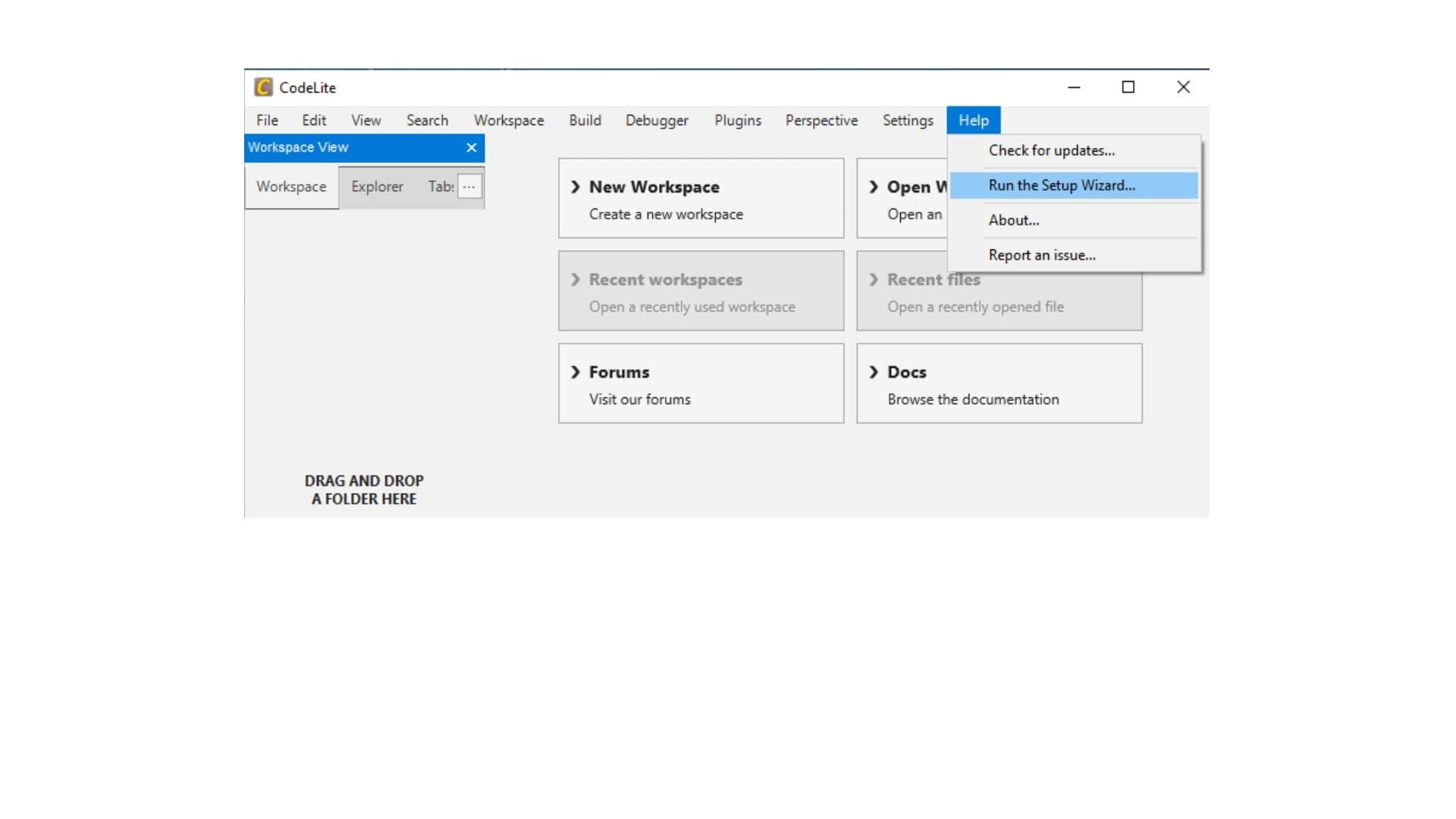Viewport: 1456px width, 819px height.
Task: Switch to the Explorer tab
Action: coord(377,187)
